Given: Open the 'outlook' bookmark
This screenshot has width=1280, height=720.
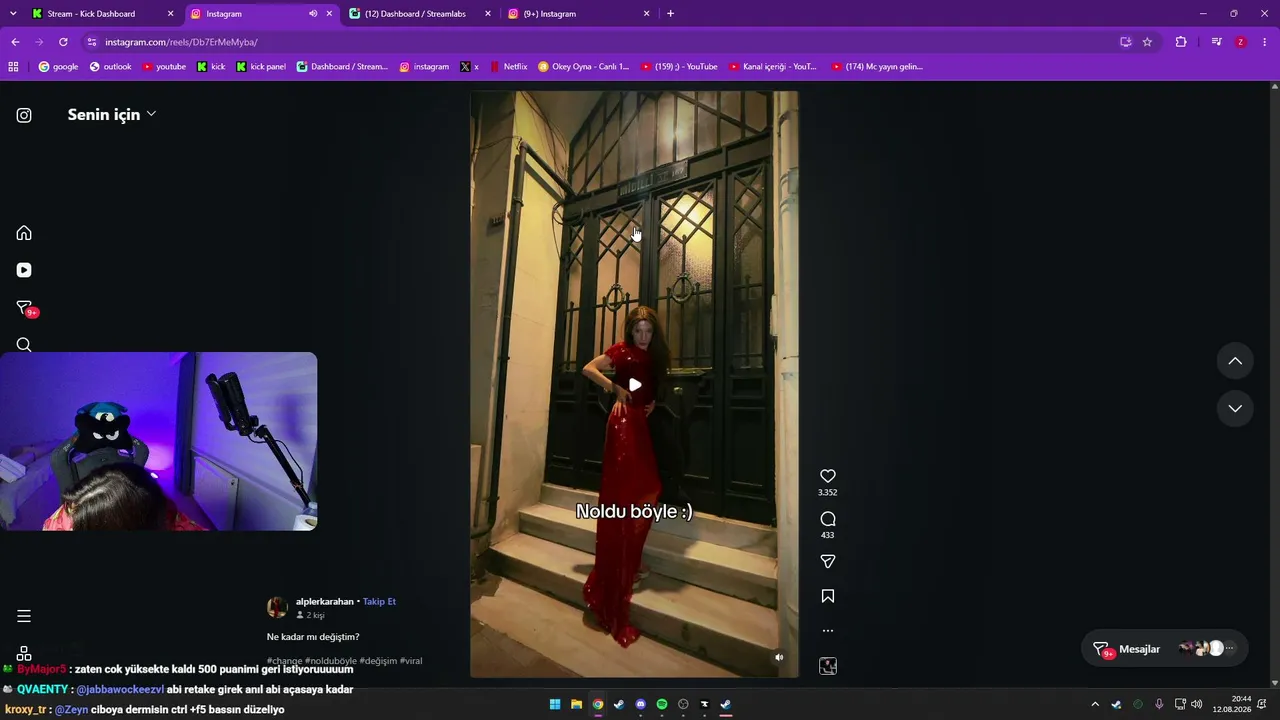Looking at the screenshot, I should [x=110, y=67].
